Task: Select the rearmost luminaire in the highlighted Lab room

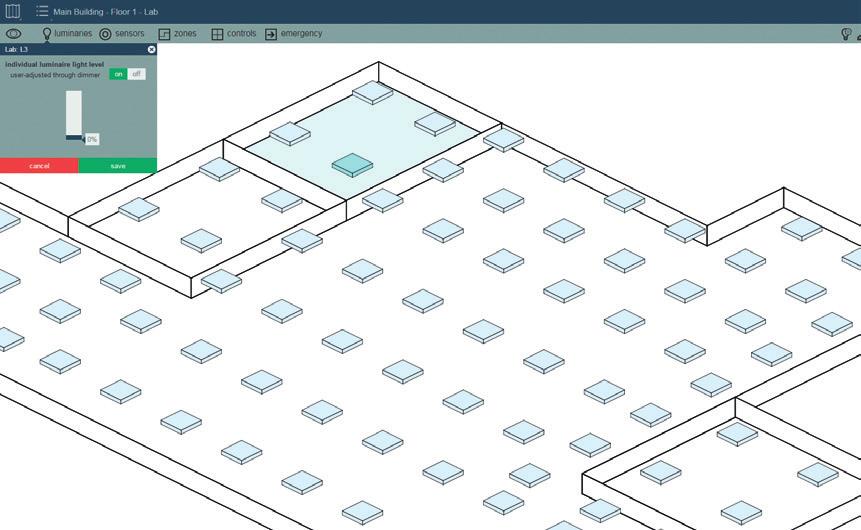Action: (372, 92)
